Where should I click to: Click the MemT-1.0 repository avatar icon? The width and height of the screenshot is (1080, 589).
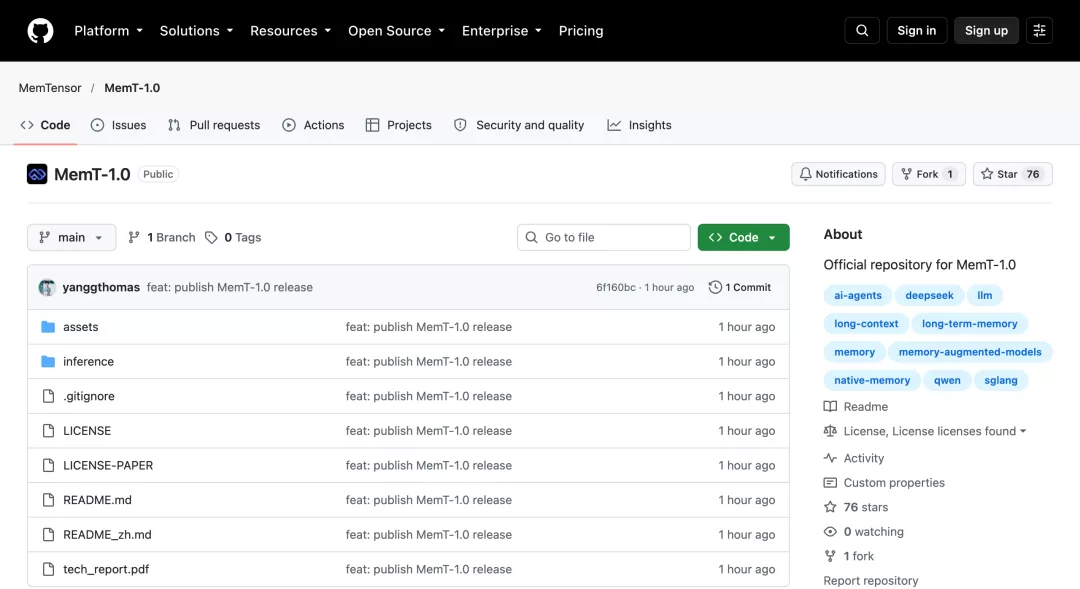37,174
